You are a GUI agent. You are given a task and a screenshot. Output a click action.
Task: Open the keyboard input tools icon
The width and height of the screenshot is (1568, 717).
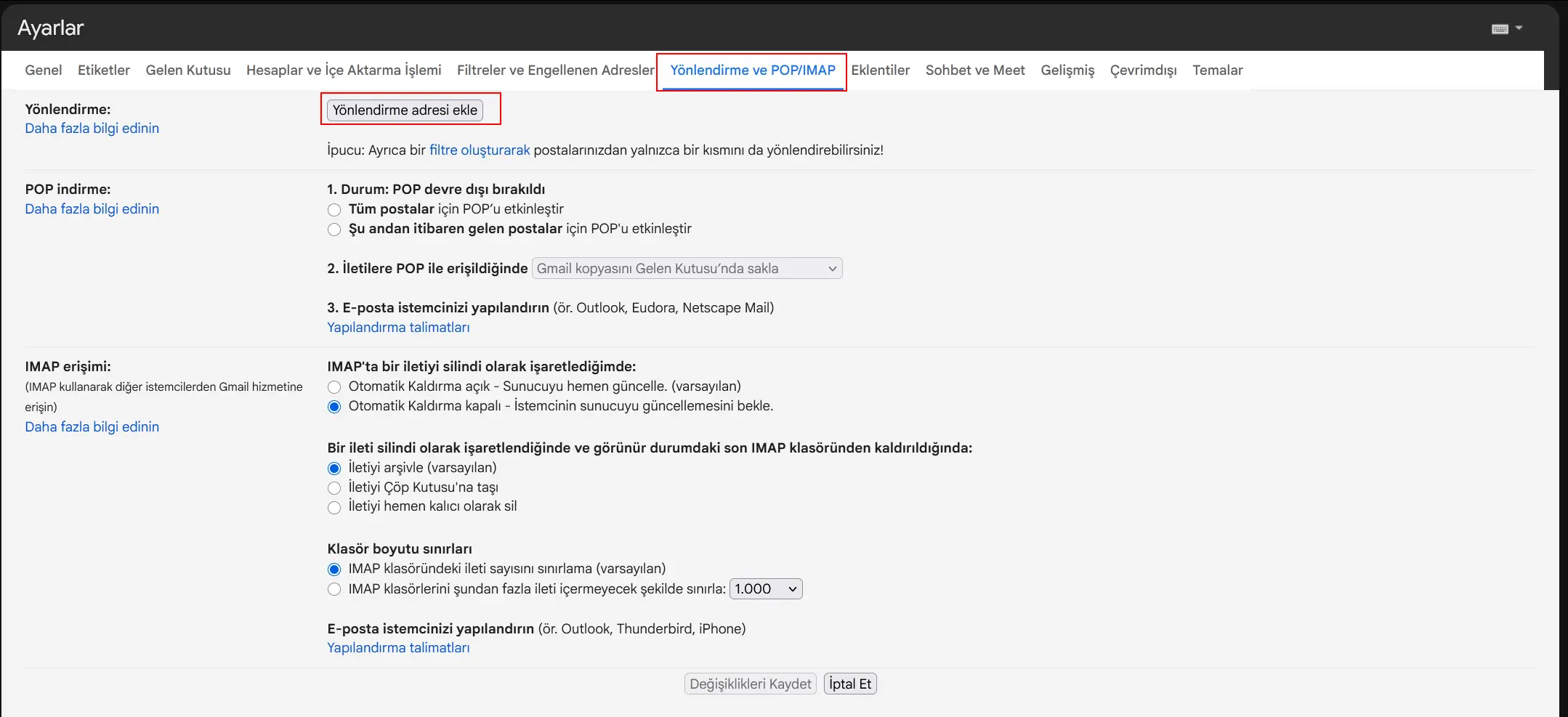click(x=1500, y=28)
